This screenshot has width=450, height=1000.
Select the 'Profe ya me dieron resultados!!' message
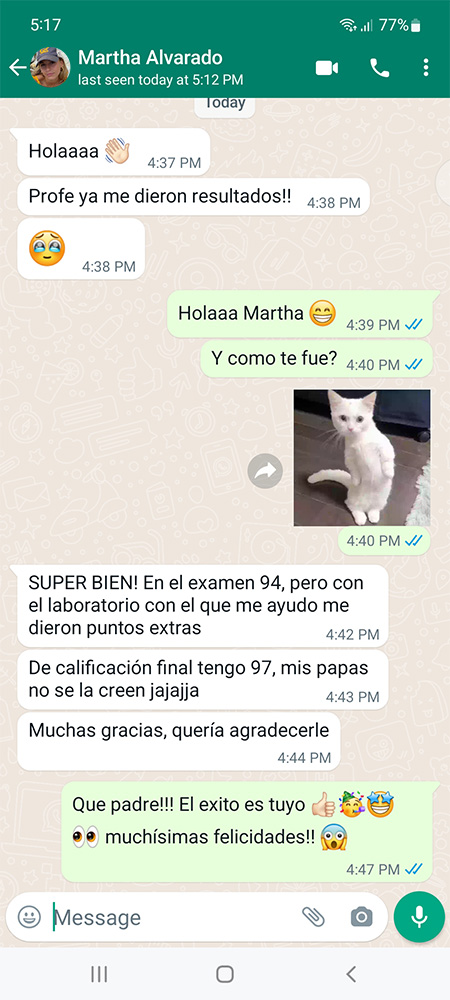(x=194, y=196)
